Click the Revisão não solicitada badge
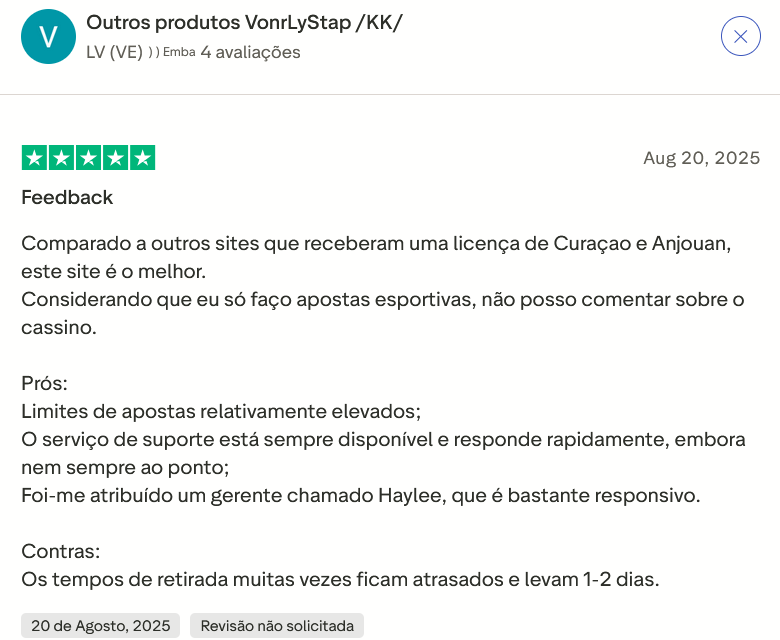 point(277,626)
